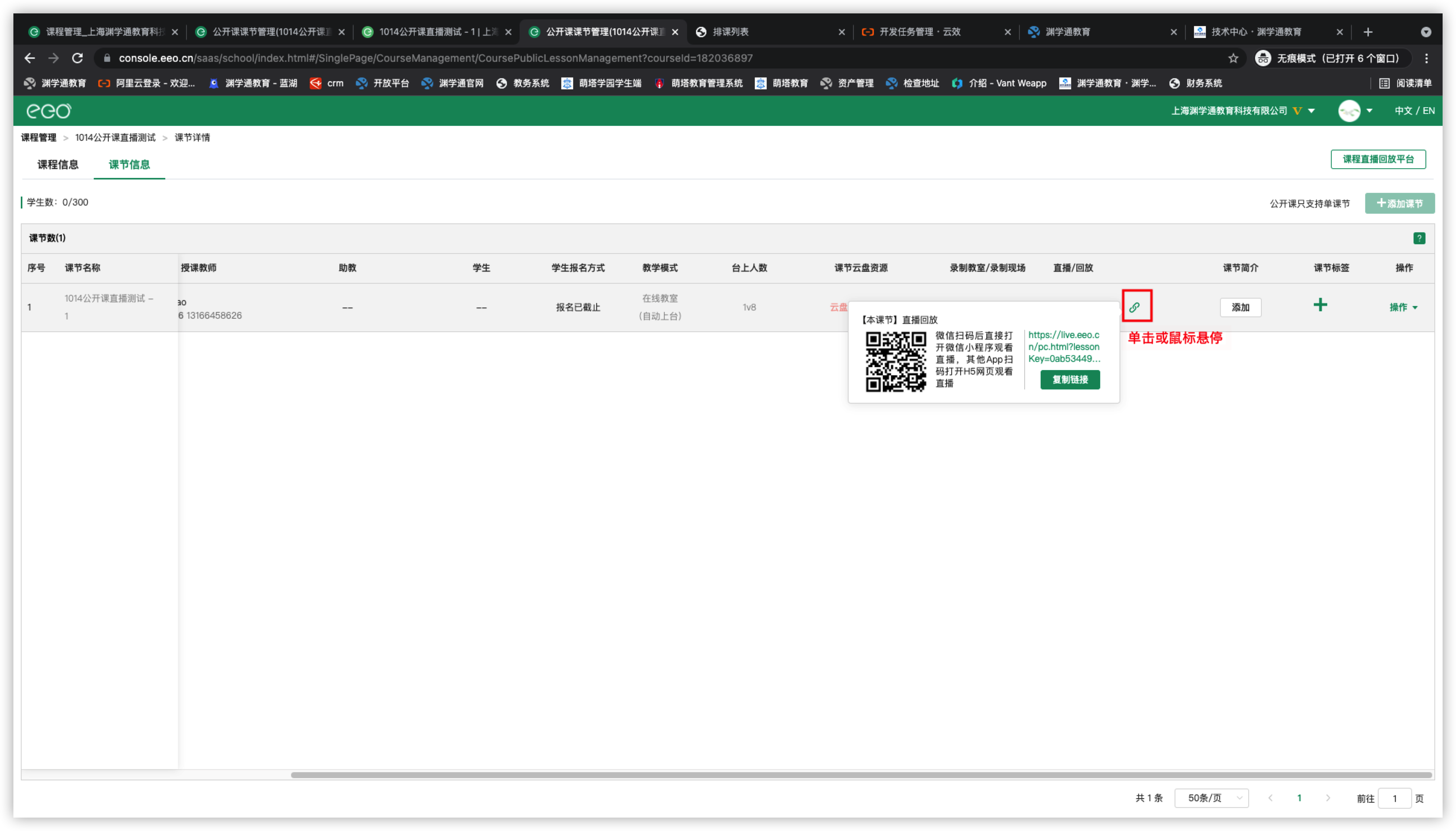Open a new browser tab
The image size is (1456, 831).
[x=1367, y=32]
